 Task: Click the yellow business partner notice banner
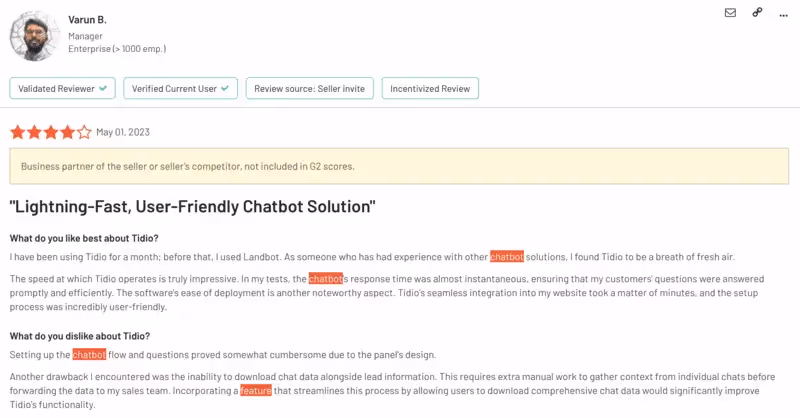coord(399,166)
